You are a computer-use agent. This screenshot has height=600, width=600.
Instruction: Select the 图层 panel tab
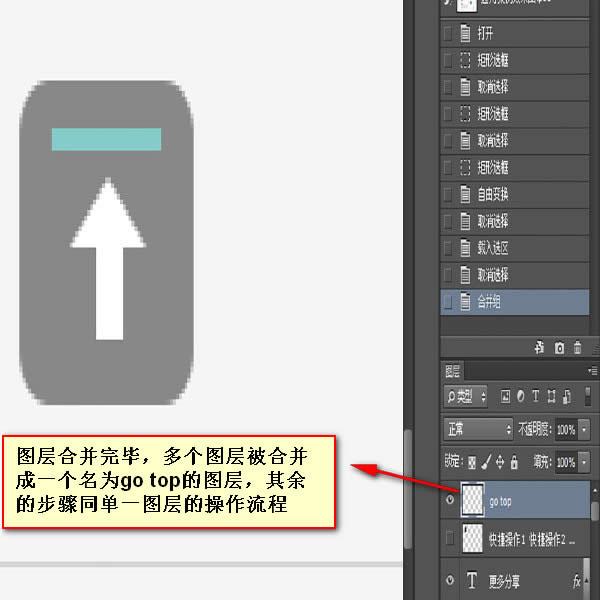[x=454, y=371]
